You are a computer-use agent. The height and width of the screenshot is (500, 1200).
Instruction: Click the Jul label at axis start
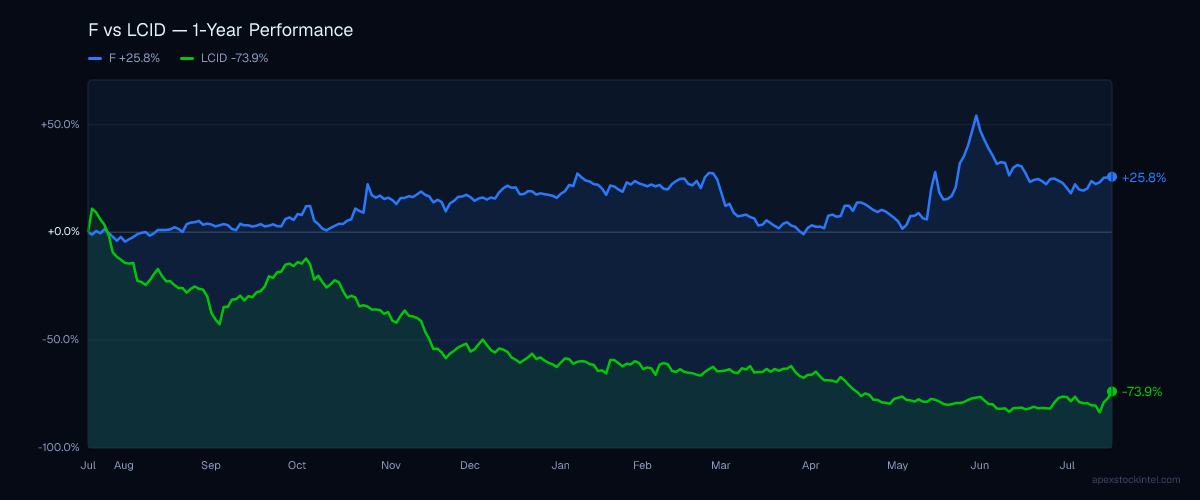click(88, 465)
